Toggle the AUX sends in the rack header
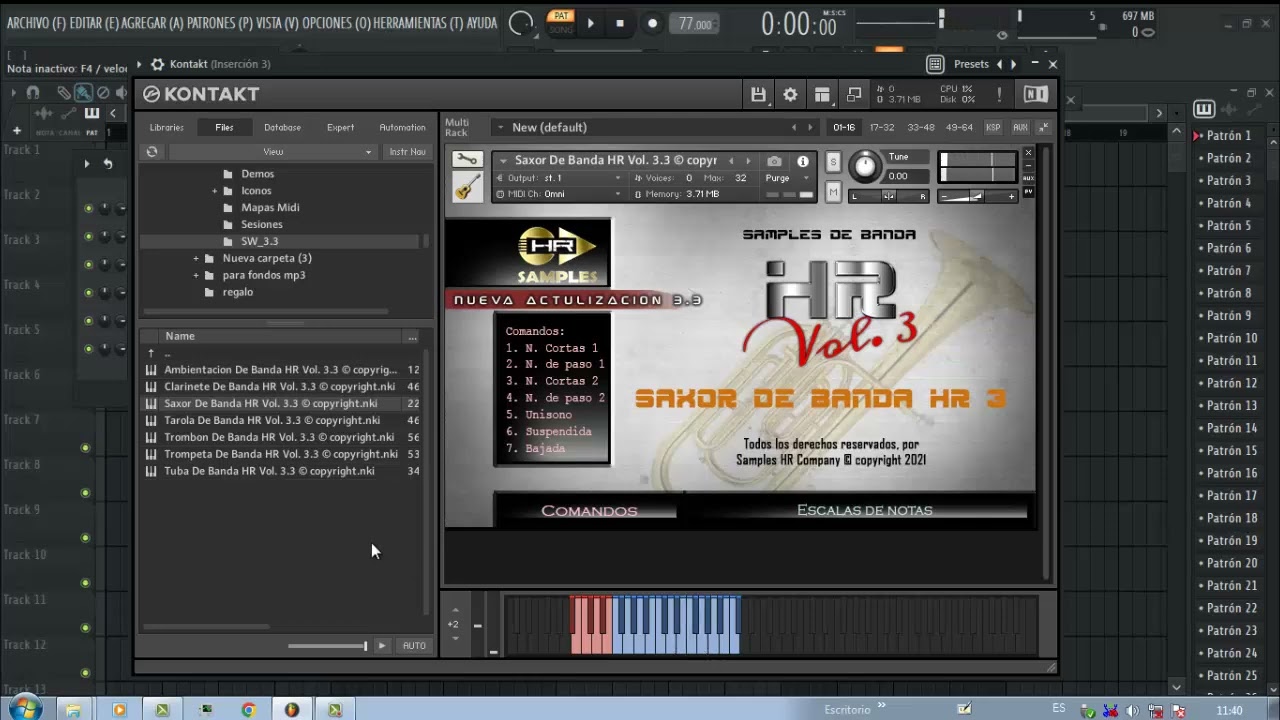Viewport: 1280px width, 720px height. [x=1020, y=127]
